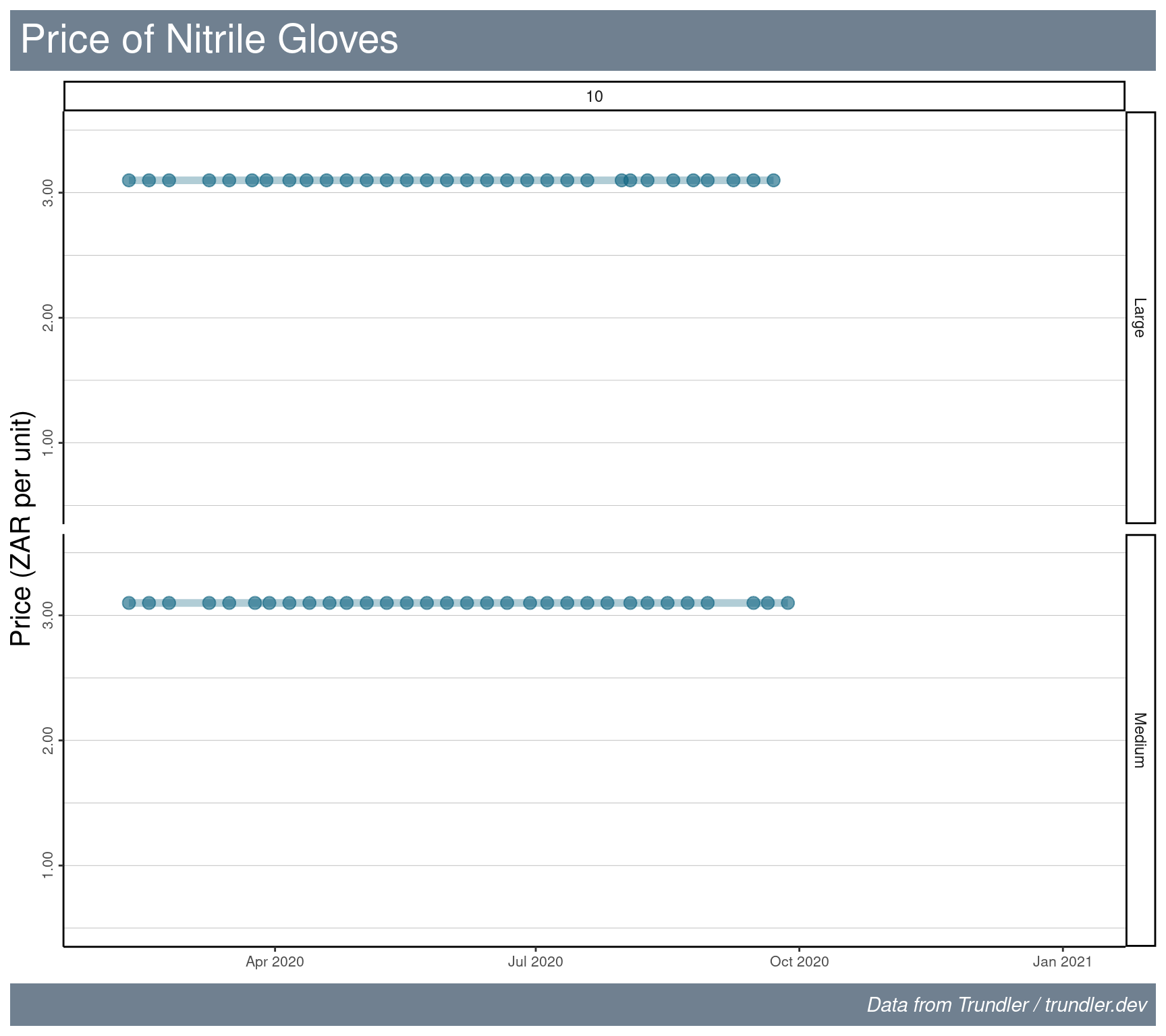Select the last data point in Large panel

click(x=773, y=180)
